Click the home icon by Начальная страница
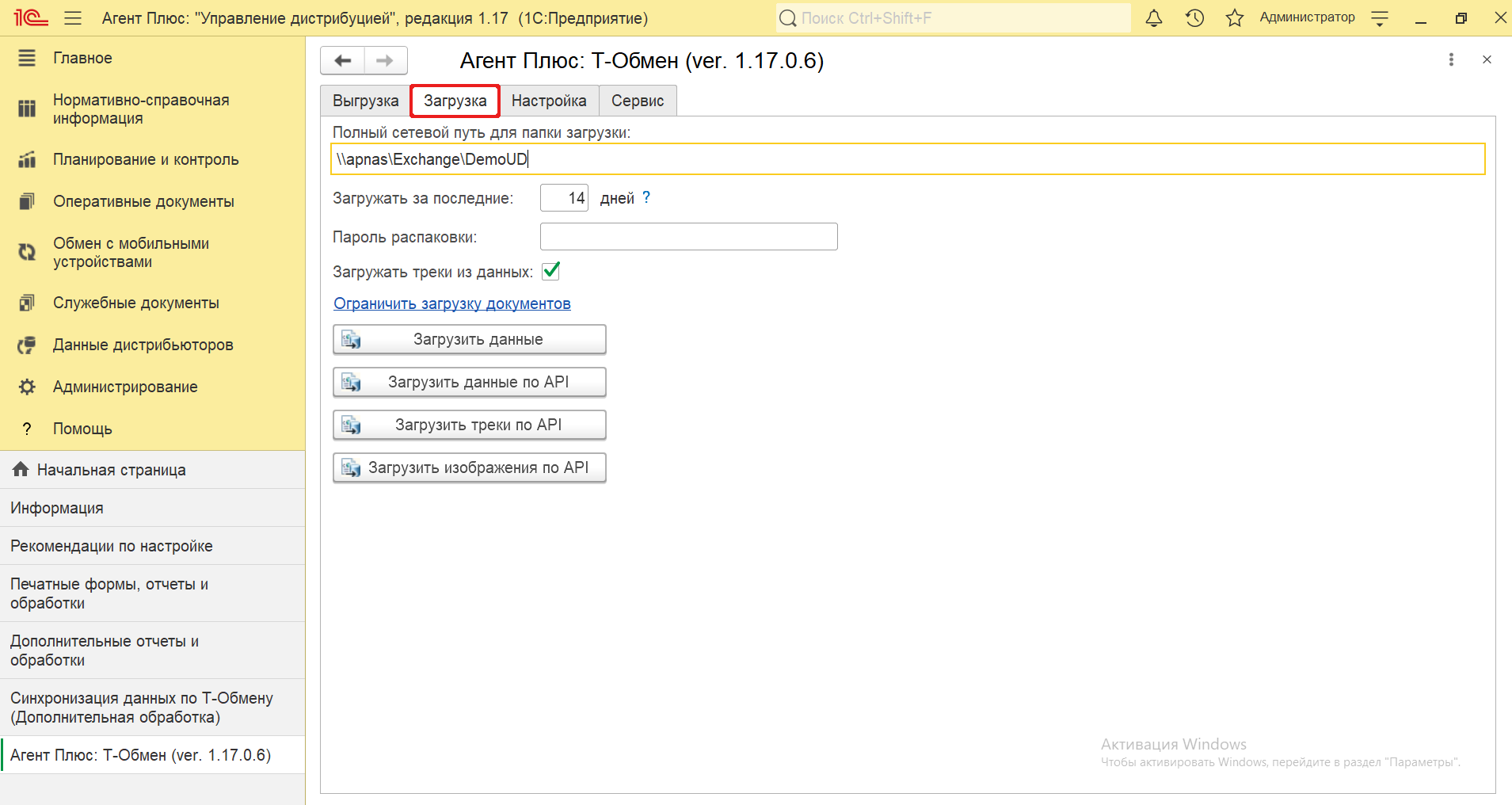The height and width of the screenshot is (805, 1512). coord(21,469)
